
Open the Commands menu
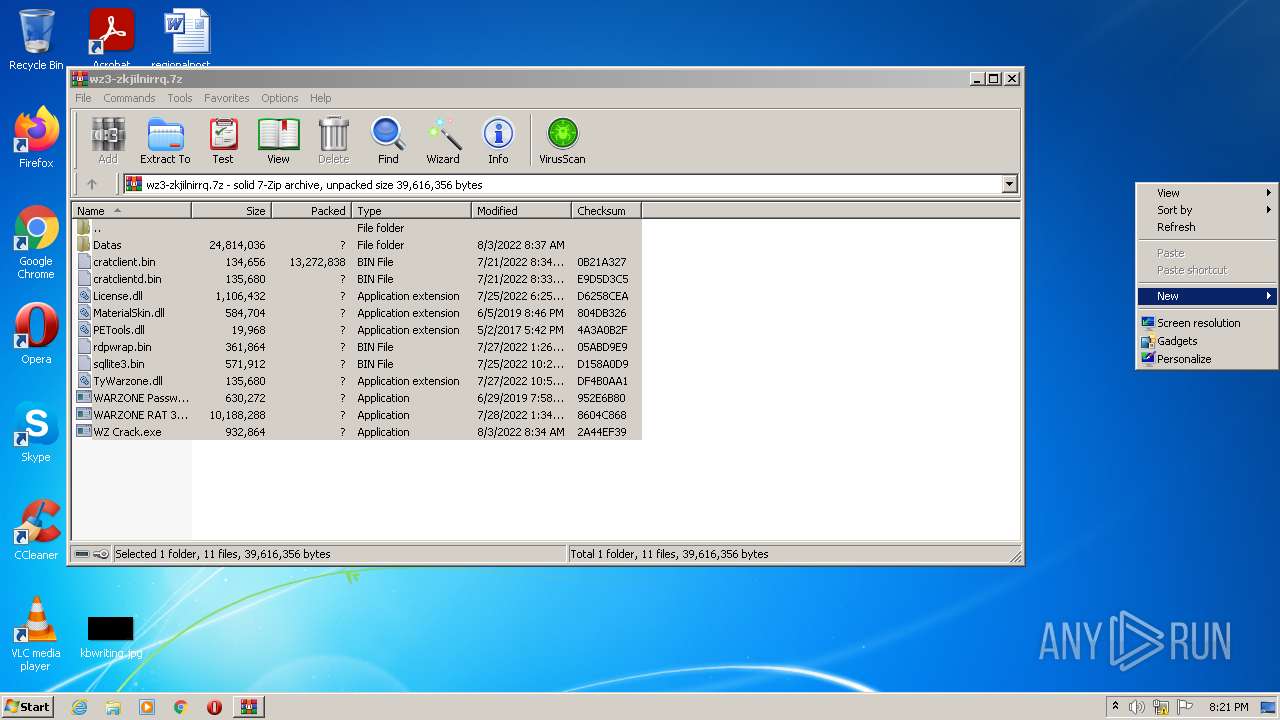[129, 98]
